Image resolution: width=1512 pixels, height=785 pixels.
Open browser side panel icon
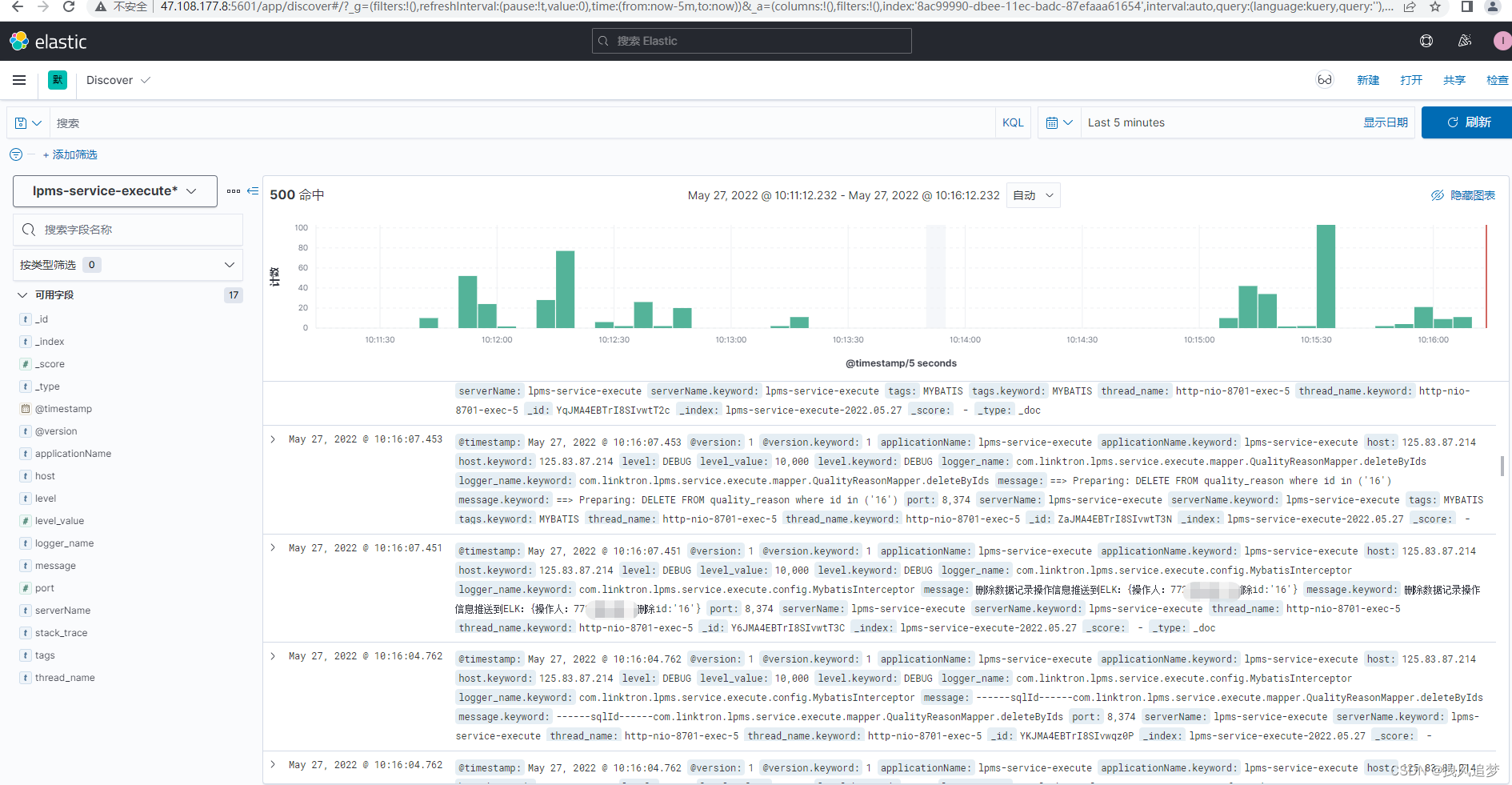click(x=1466, y=6)
